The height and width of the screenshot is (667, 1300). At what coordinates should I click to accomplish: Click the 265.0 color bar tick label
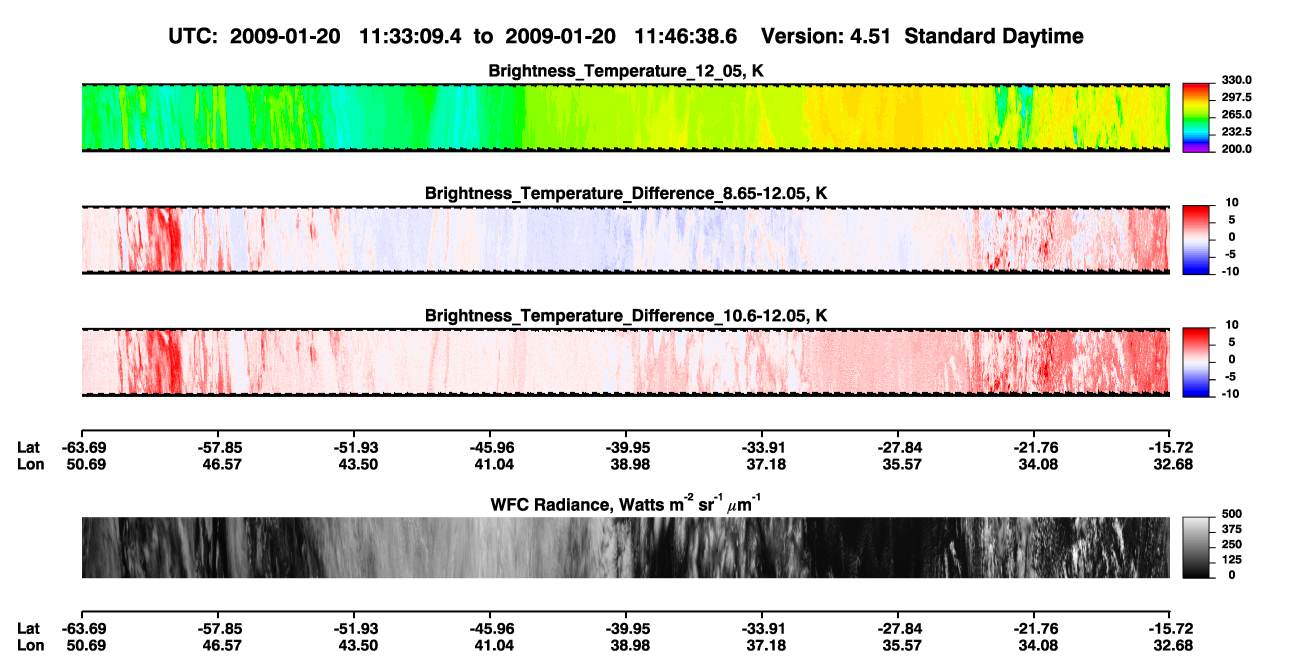[x=1237, y=114]
